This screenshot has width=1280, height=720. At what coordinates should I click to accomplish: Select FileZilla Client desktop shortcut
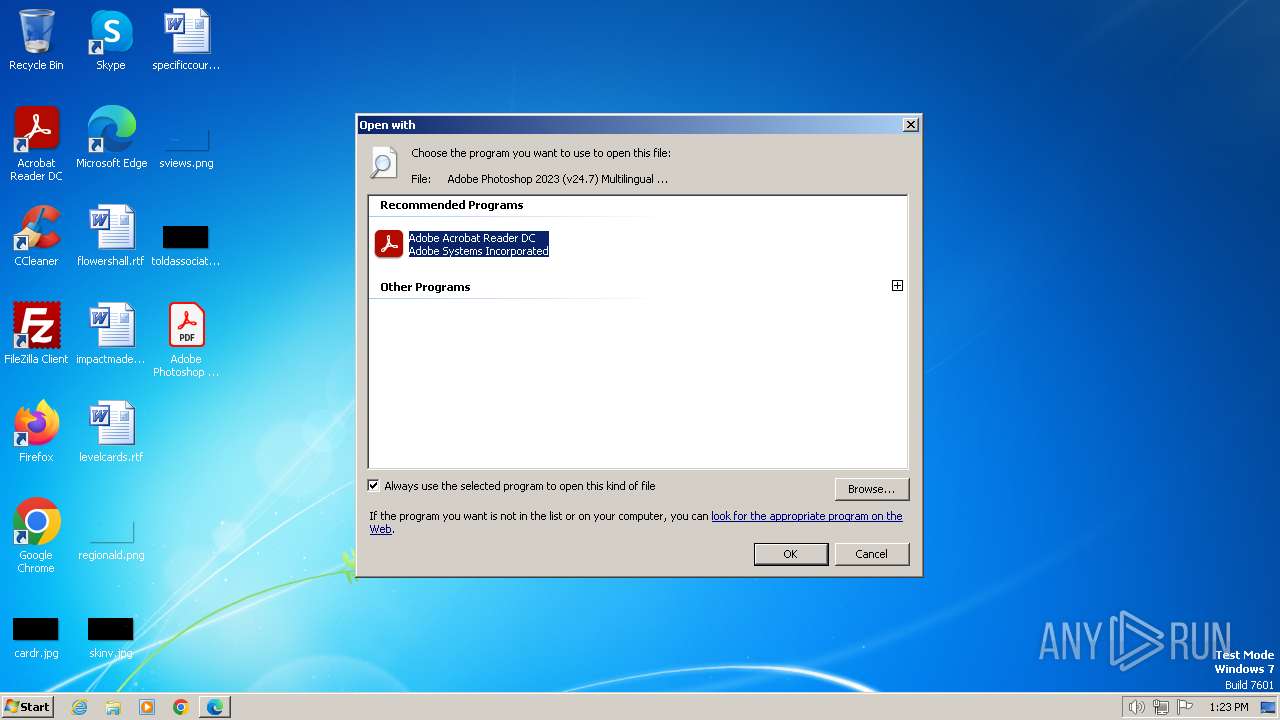tap(36, 334)
